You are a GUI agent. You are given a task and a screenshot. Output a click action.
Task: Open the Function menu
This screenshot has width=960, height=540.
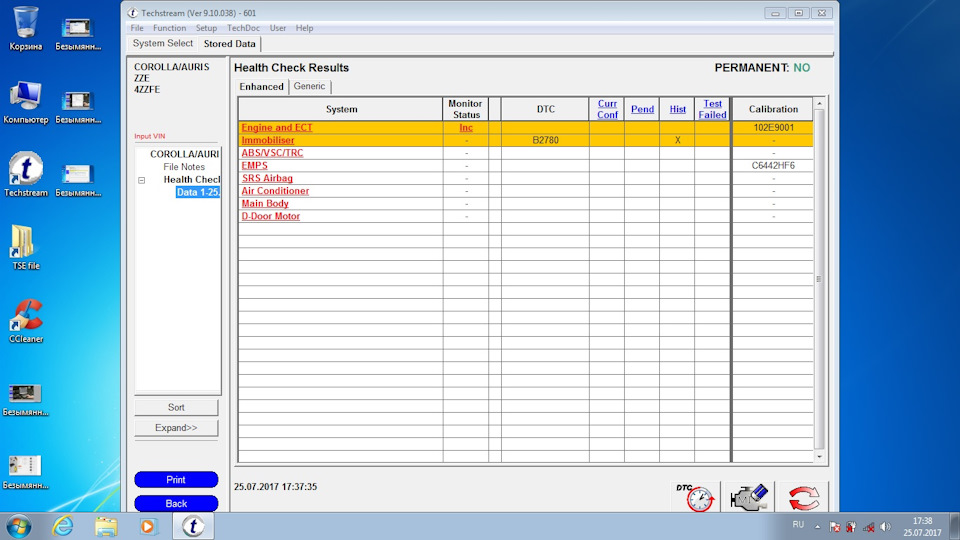(170, 28)
